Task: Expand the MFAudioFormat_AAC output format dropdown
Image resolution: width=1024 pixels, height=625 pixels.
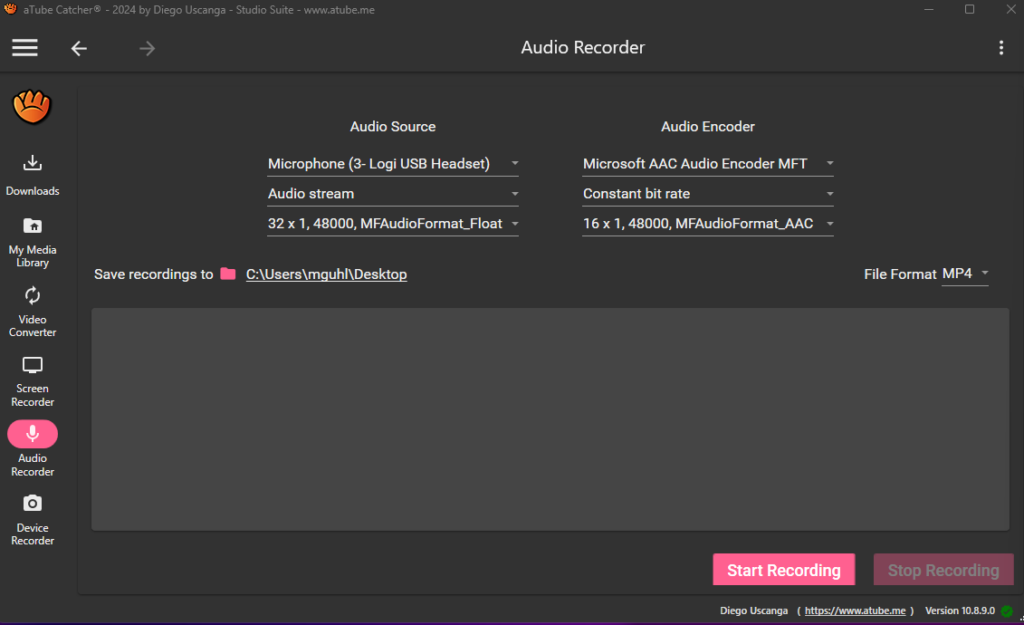Action: coord(708,224)
